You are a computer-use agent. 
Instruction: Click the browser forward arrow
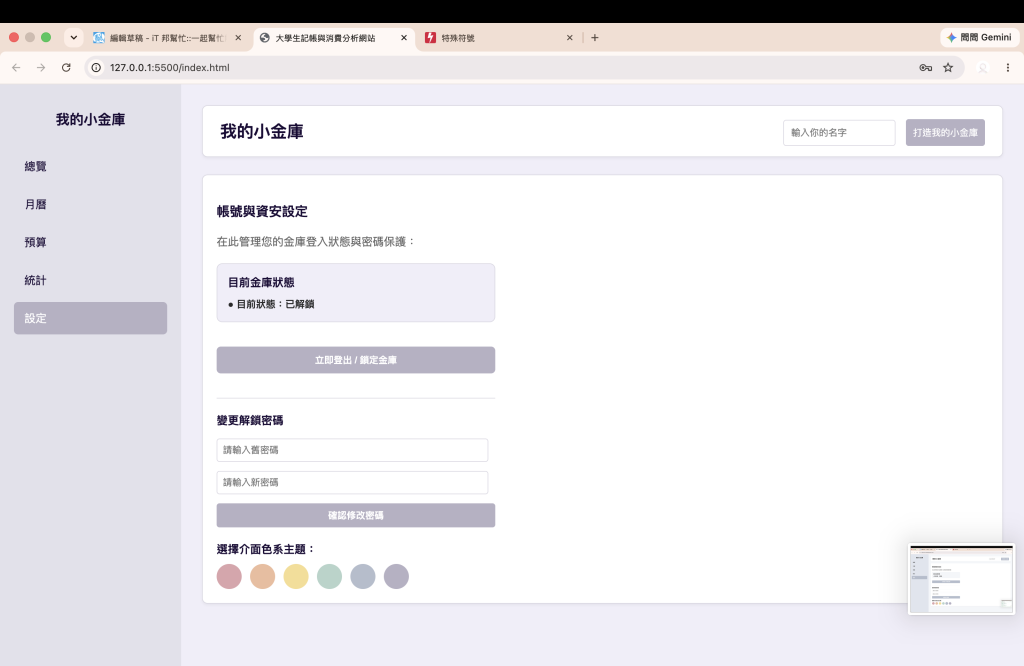41,67
